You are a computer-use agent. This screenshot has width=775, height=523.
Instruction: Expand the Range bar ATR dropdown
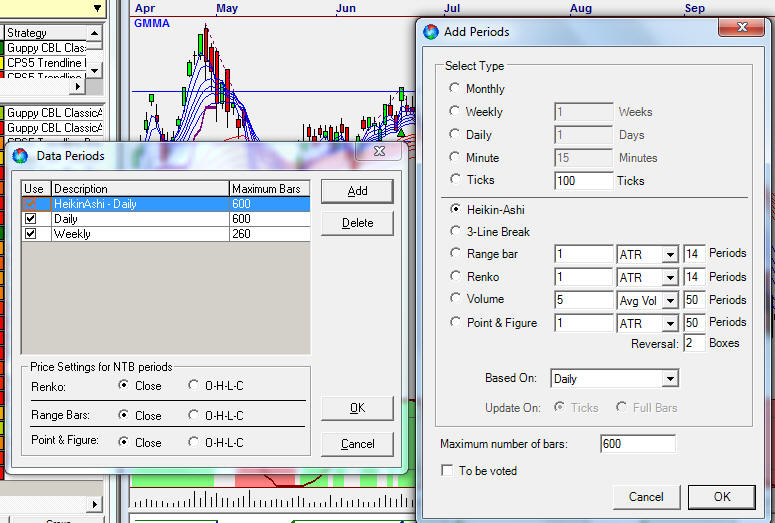click(669, 254)
